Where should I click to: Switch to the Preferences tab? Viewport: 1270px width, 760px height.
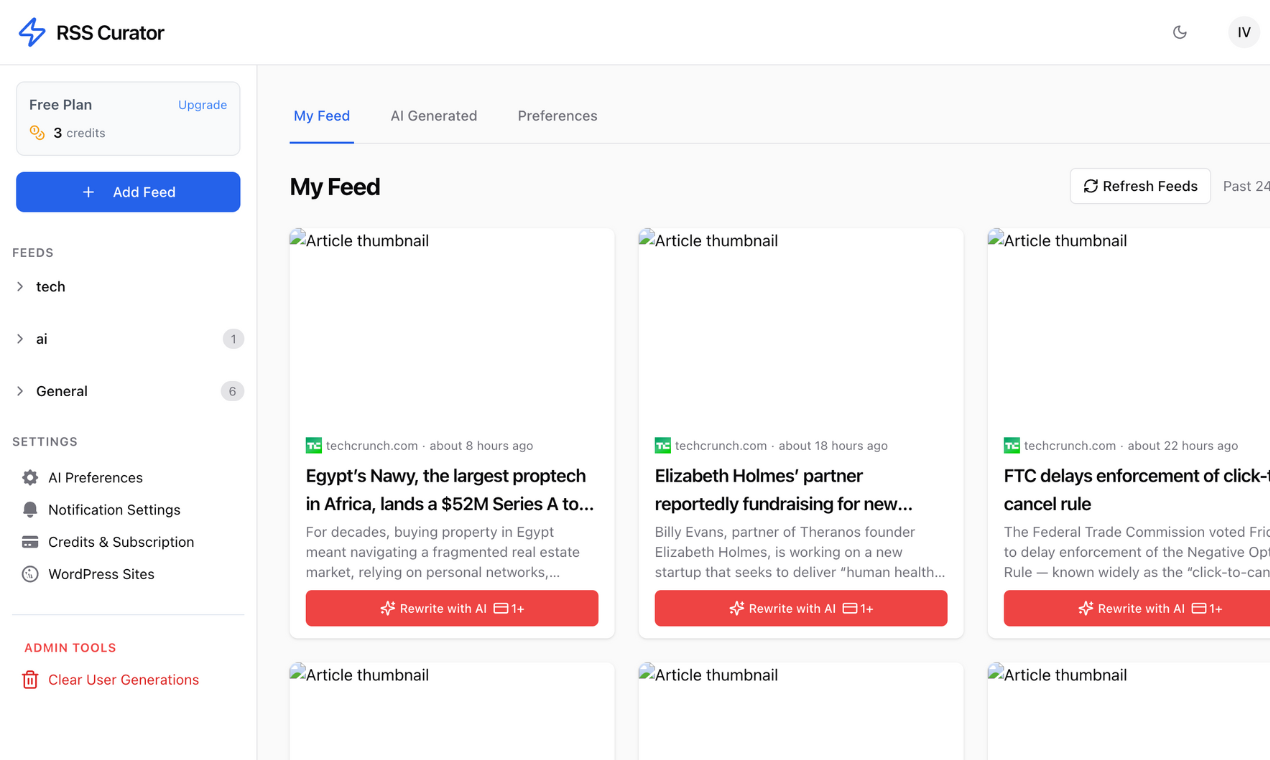[x=557, y=116]
